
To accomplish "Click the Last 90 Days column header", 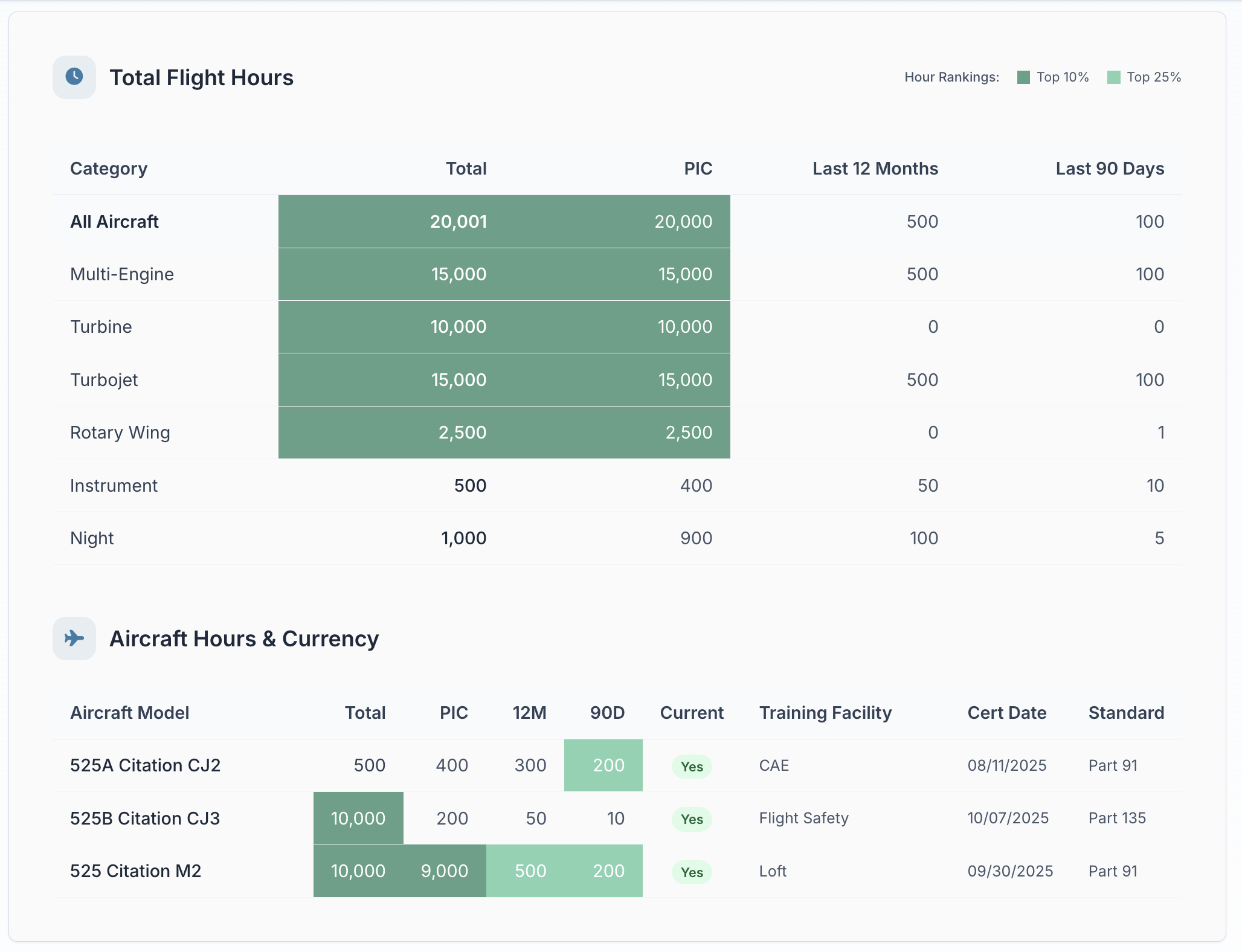I will pos(1109,169).
